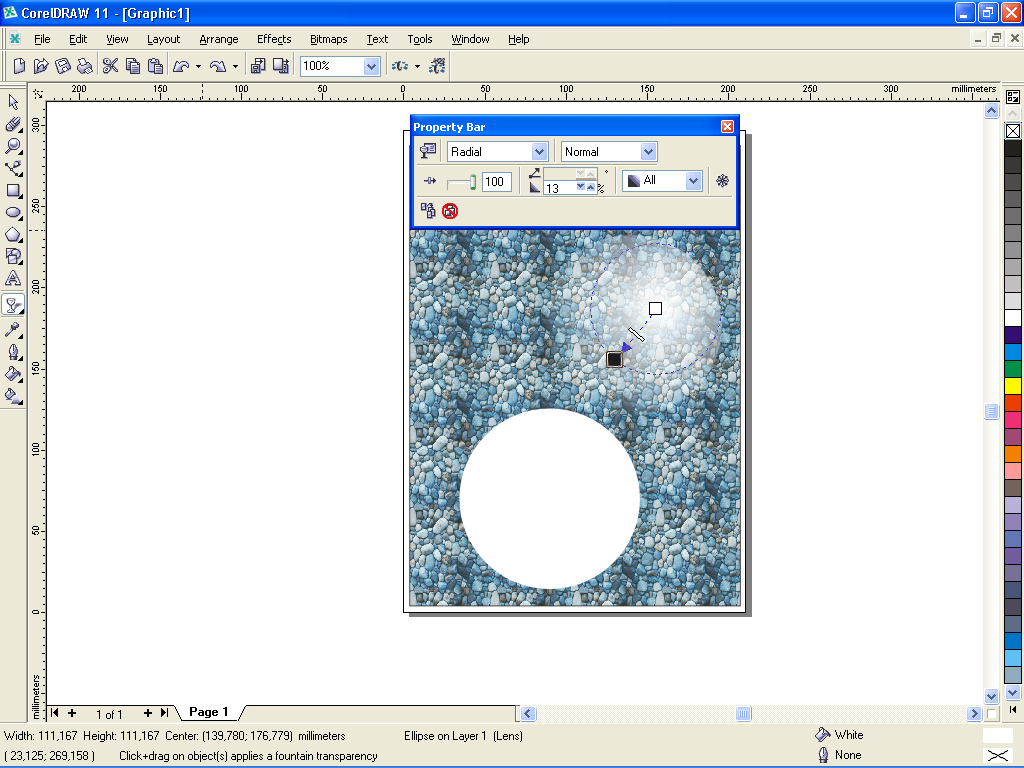The image size is (1024, 768).
Task: Expand the Redo history dropdown arrow
Action: point(235,66)
